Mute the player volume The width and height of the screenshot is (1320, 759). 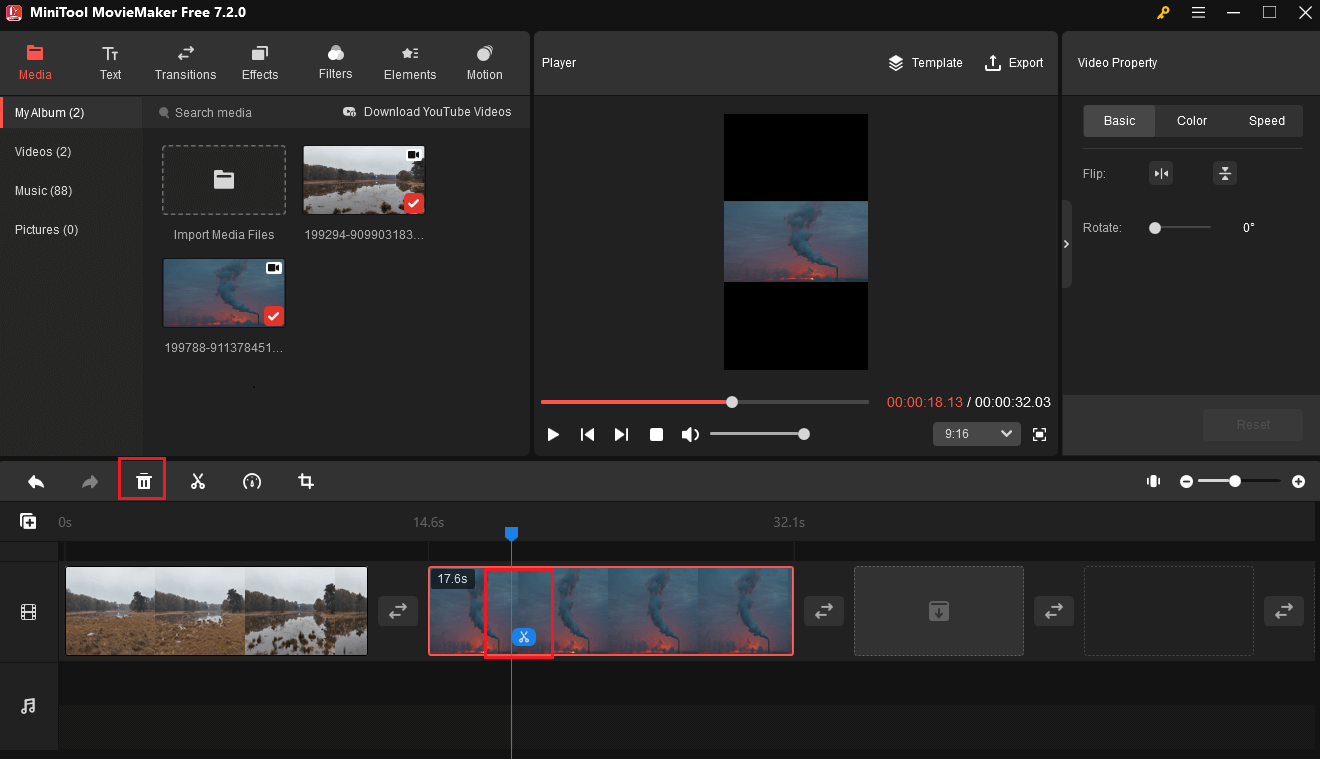tap(690, 434)
